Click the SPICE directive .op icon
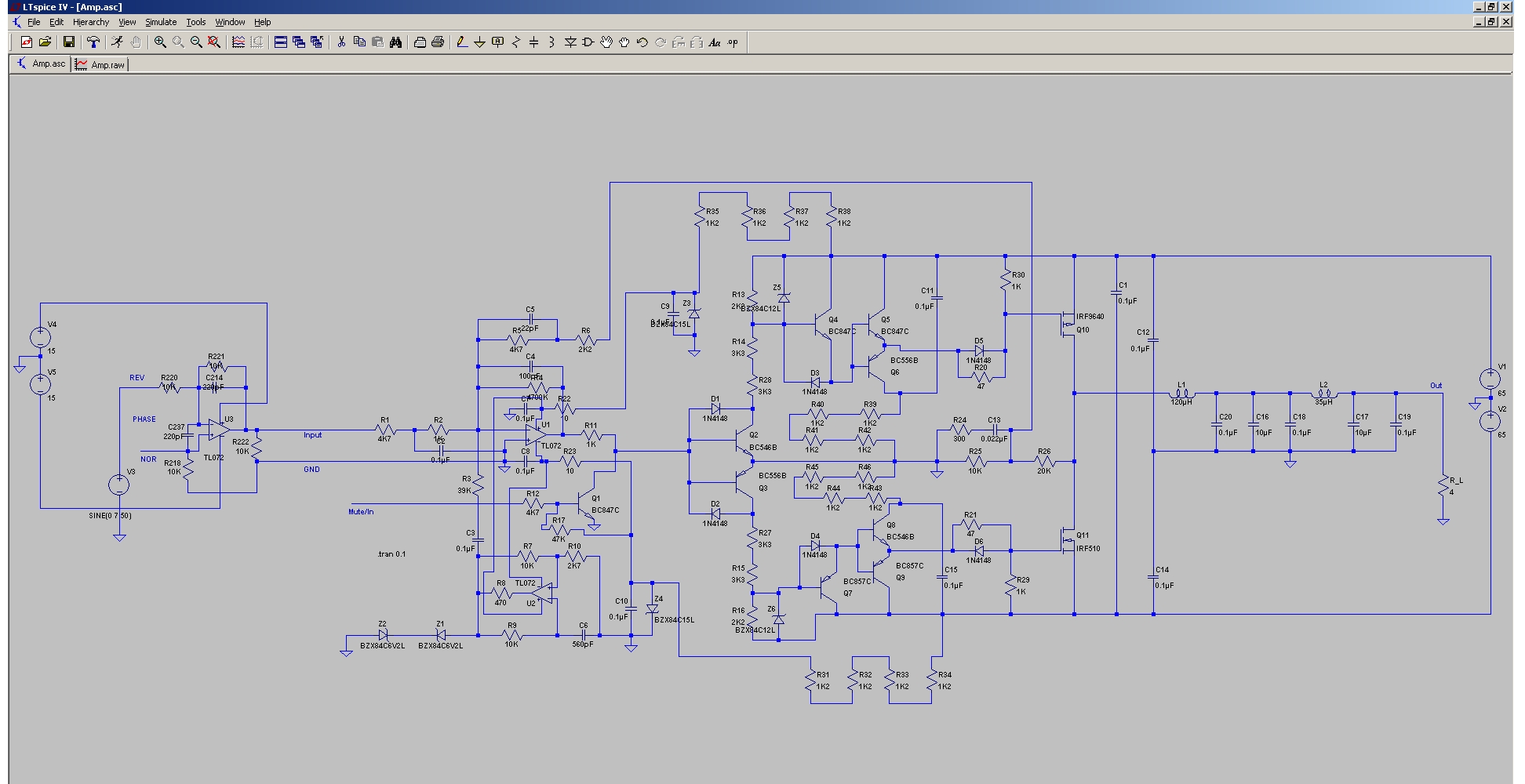This screenshot has width=1525, height=784. [733, 42]
